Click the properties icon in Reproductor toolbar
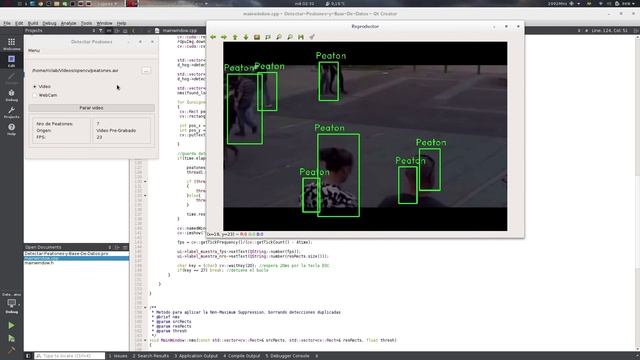Viewport: 640px width, 360px height. pyautogui.click(x=312, y=37)
